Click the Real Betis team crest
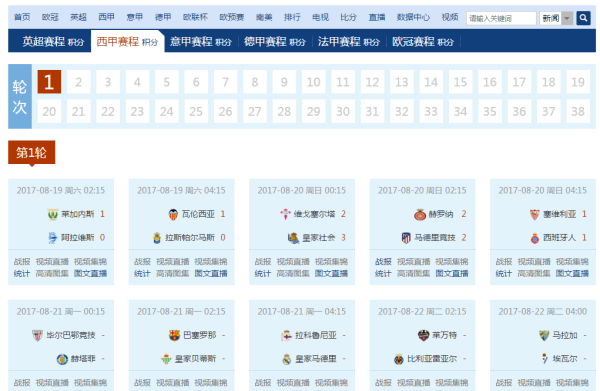The image size is (600, 391). pyautogui.click(x=166, y=359)
